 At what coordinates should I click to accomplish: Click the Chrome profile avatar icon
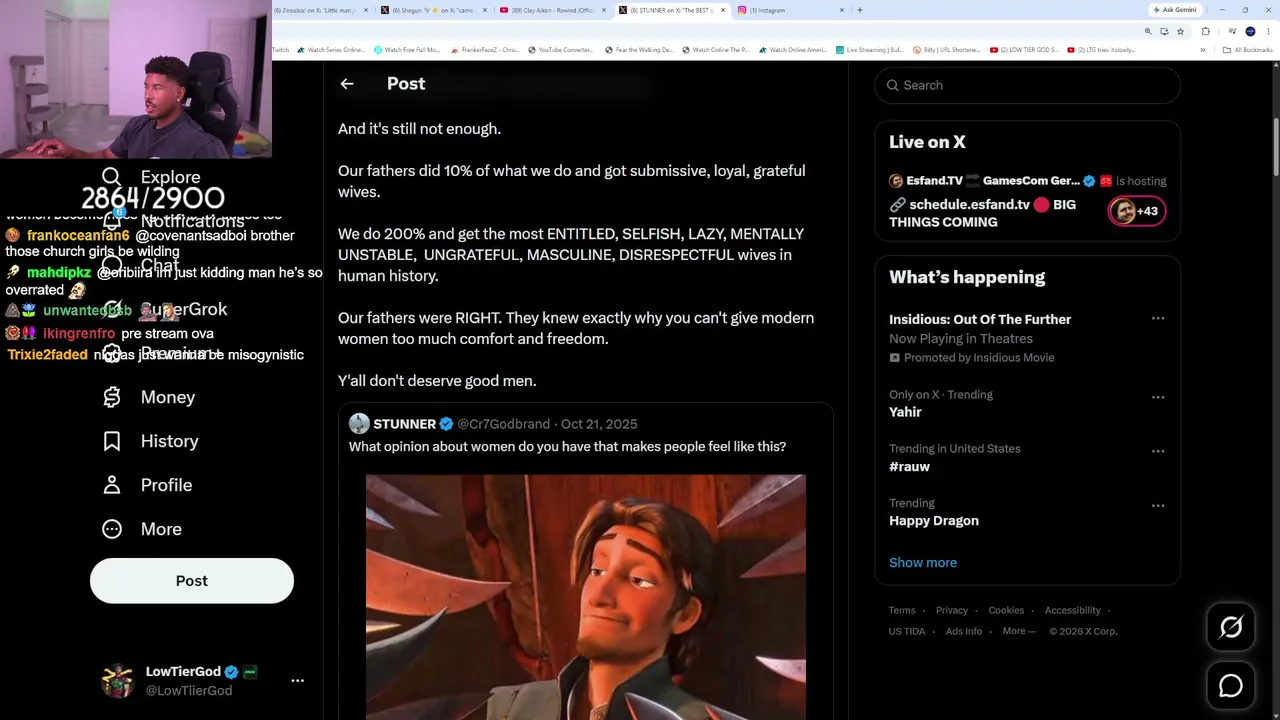1250,31
